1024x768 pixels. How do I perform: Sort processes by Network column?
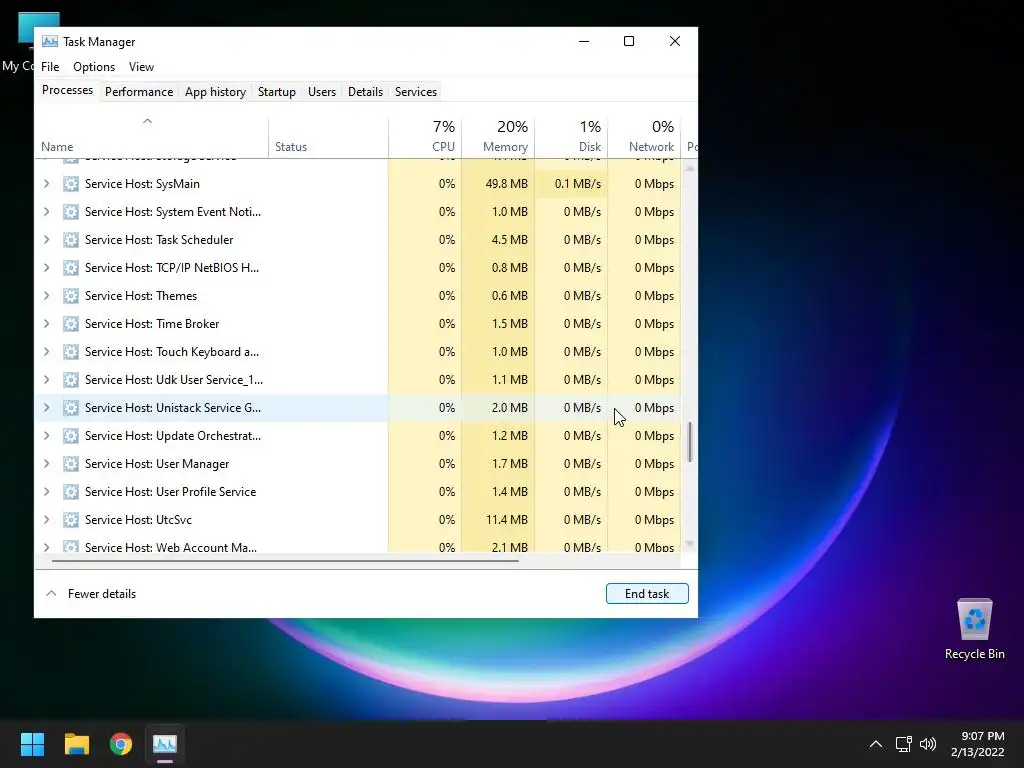[645, 136]
